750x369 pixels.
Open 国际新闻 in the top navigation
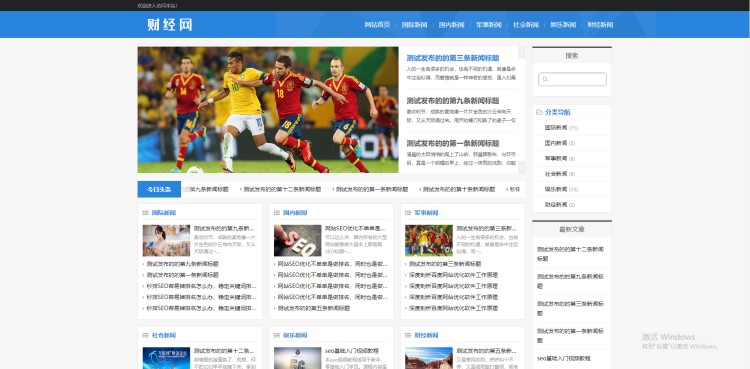click(414, 25)
